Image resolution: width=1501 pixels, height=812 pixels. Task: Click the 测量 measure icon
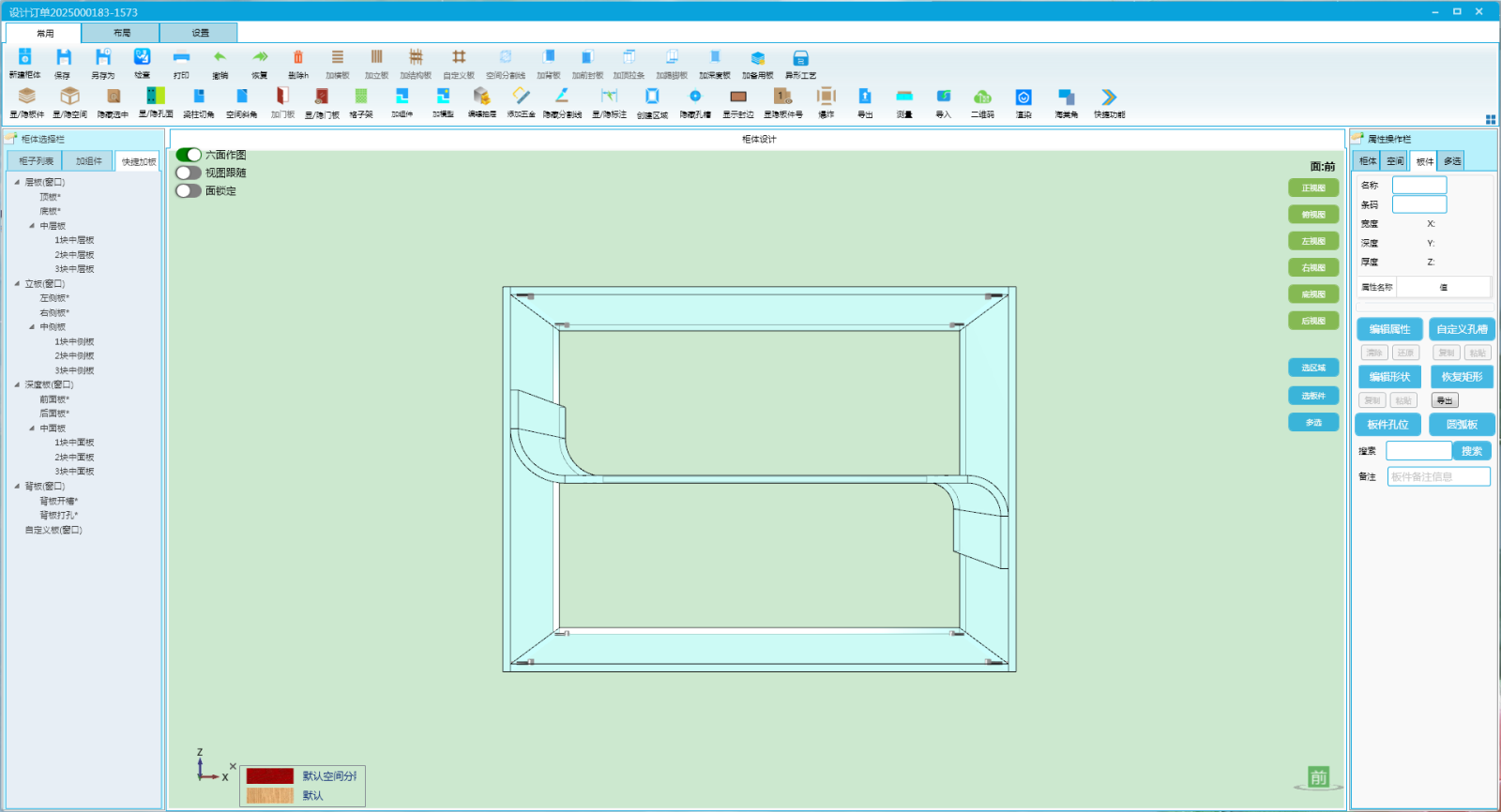click(x=904, y=97)
